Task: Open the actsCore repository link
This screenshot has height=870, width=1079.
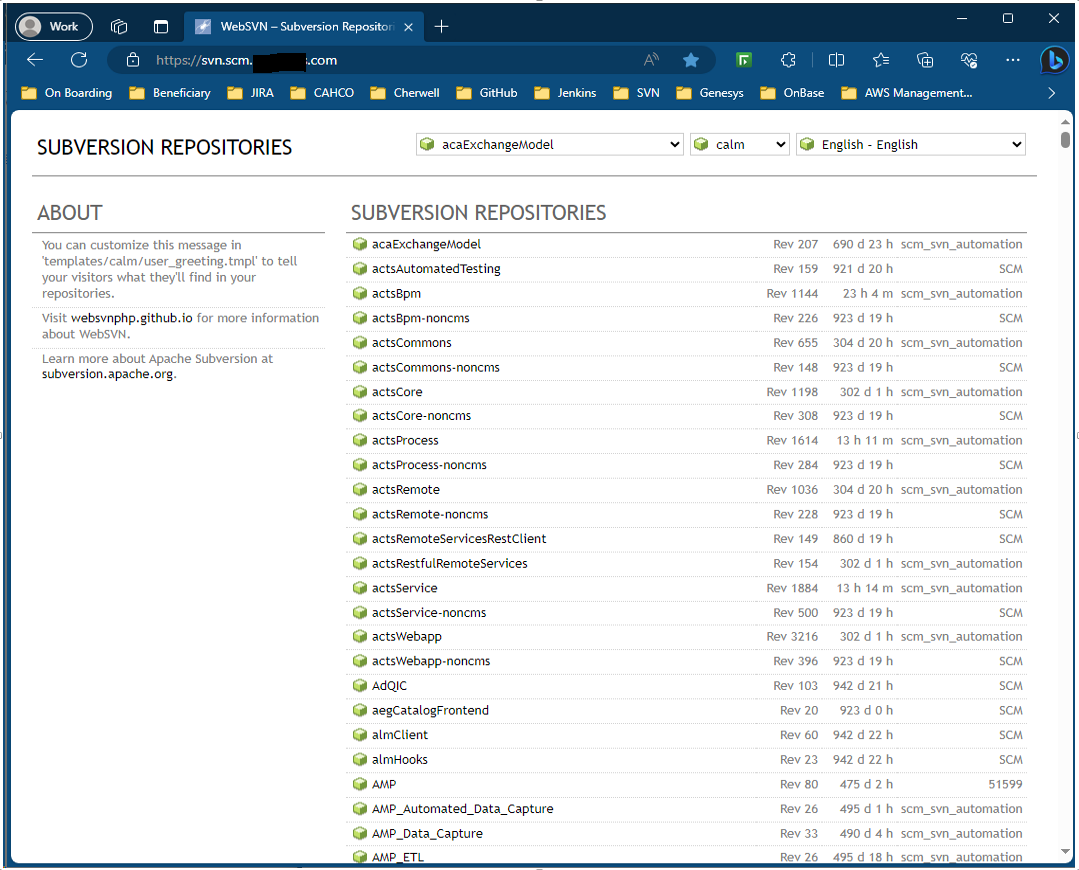Action: (397, 392)
